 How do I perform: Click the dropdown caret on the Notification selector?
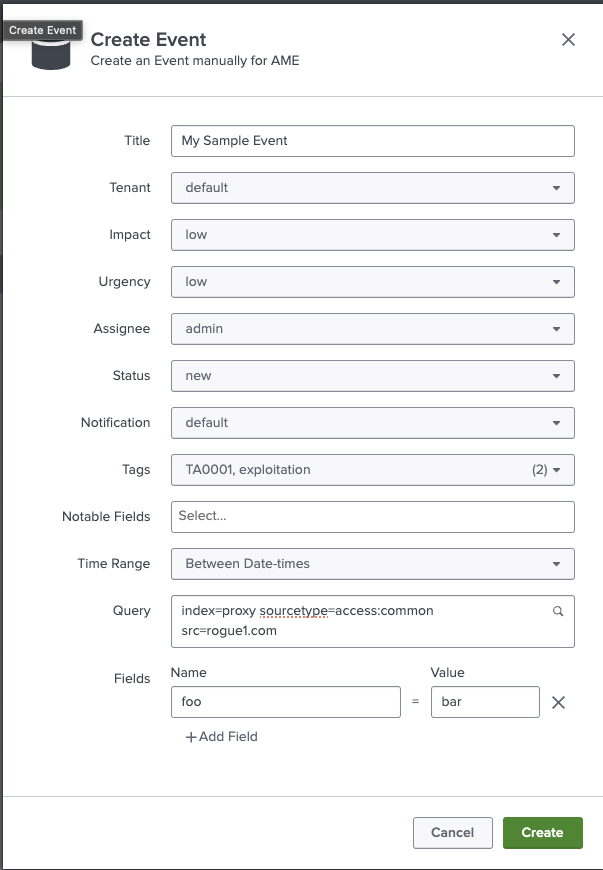(x=559, y=422)
